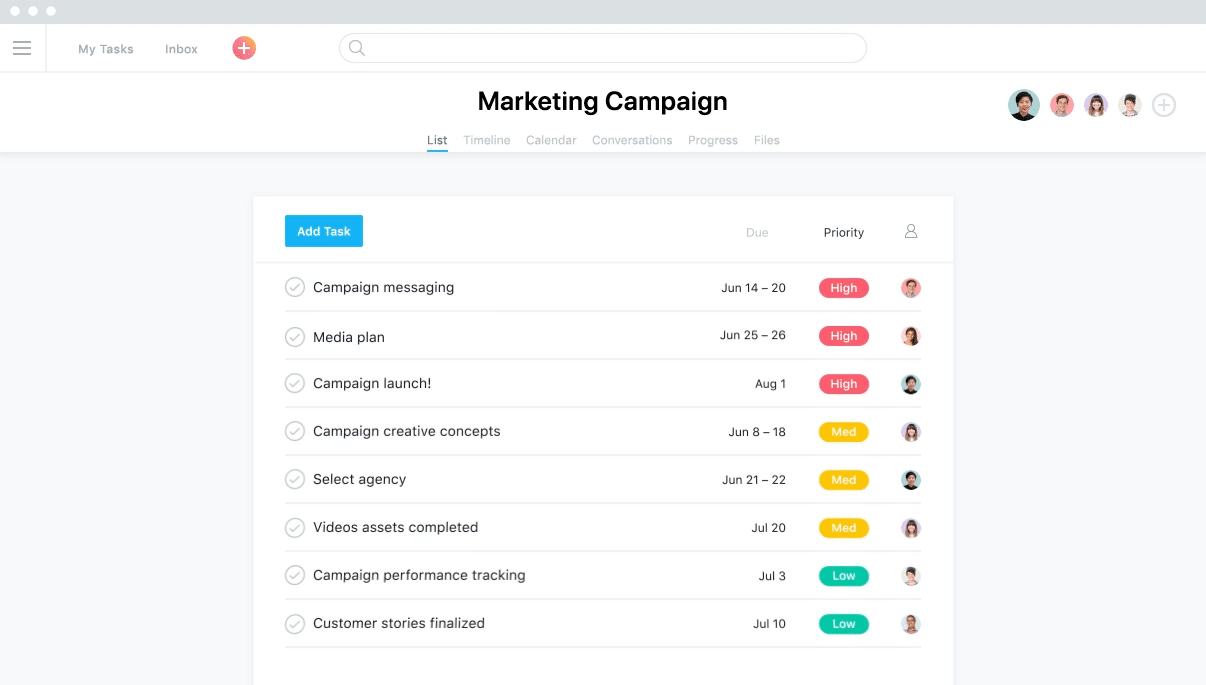
Task: Click the orange quick-add plus icon
Action: point(243,47)
